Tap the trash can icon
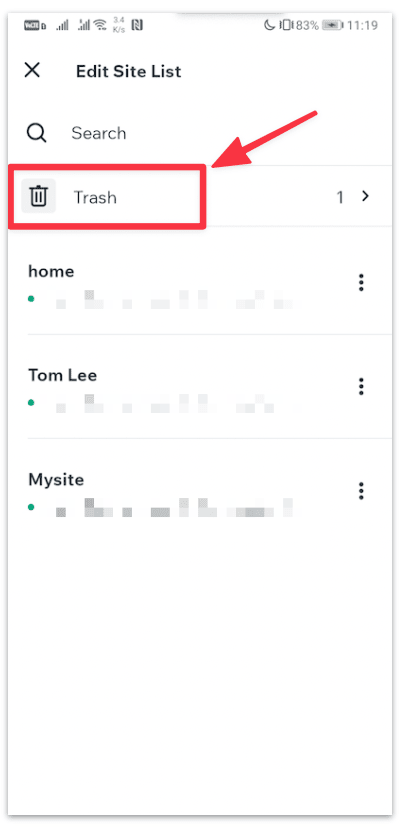 38,197
